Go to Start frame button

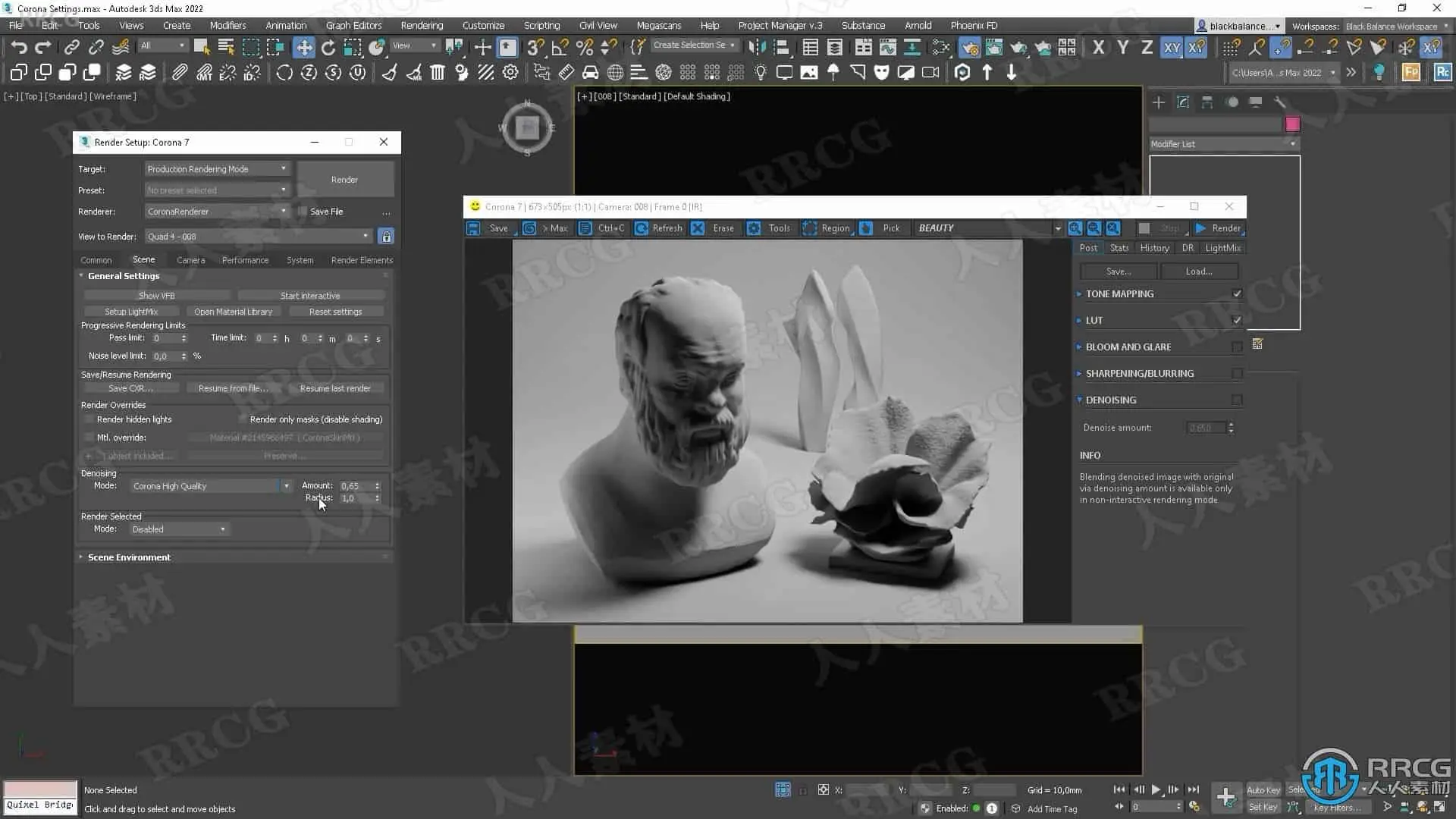[x=1119, y=789]
